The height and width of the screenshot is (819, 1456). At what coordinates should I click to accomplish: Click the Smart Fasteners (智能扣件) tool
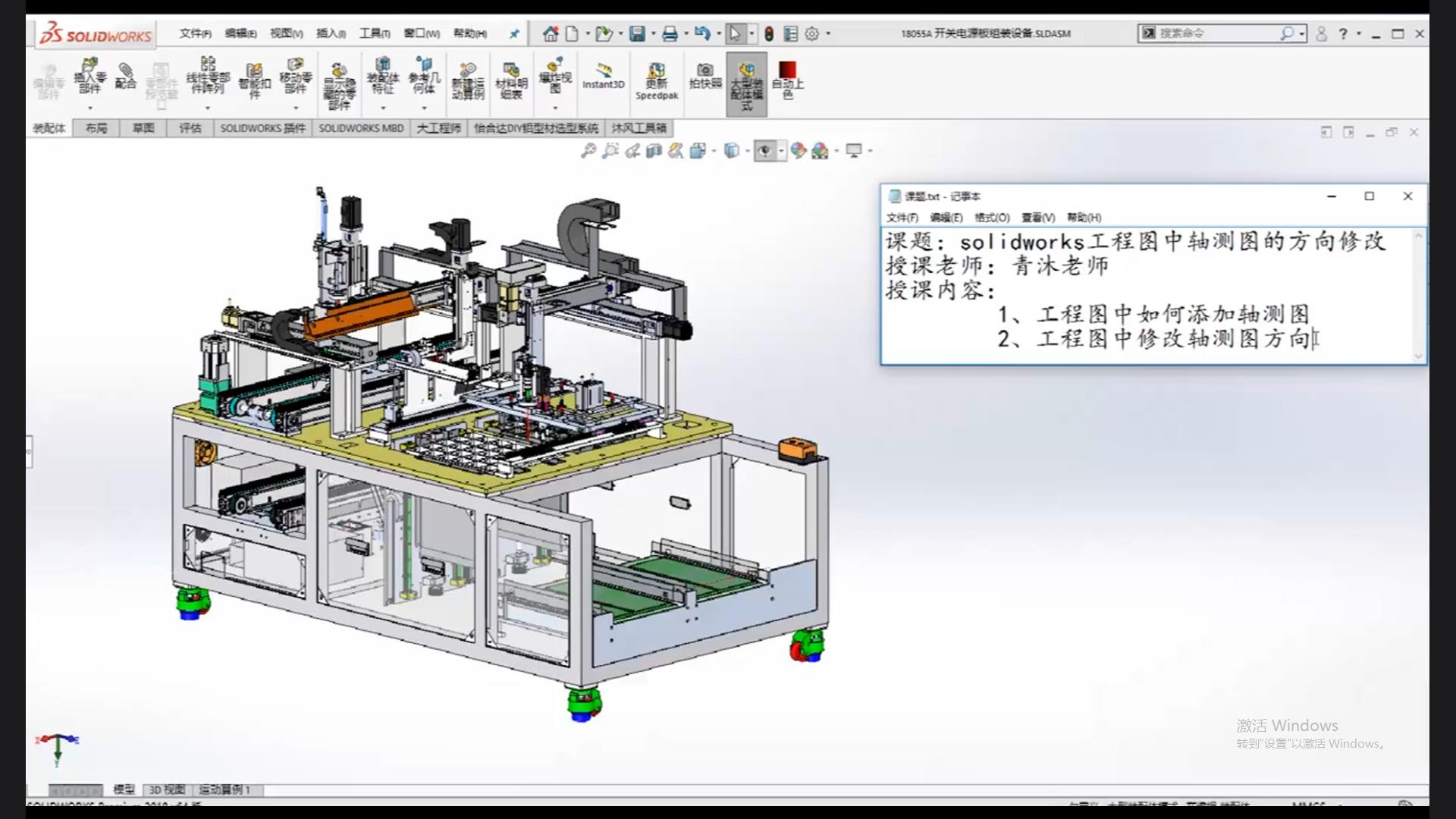[254, 80]
